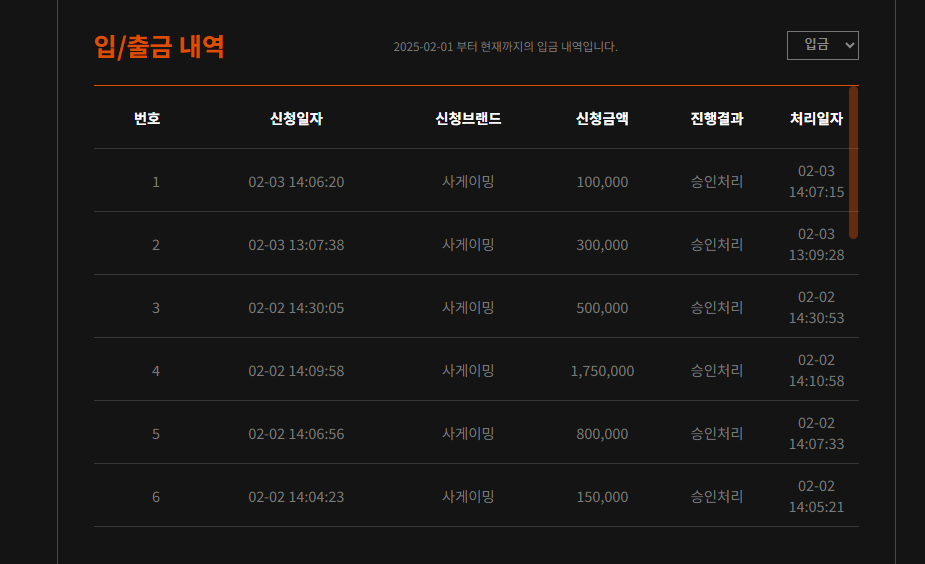
Task: Click the 신청브랜드 column header
Action: point(468,119)
